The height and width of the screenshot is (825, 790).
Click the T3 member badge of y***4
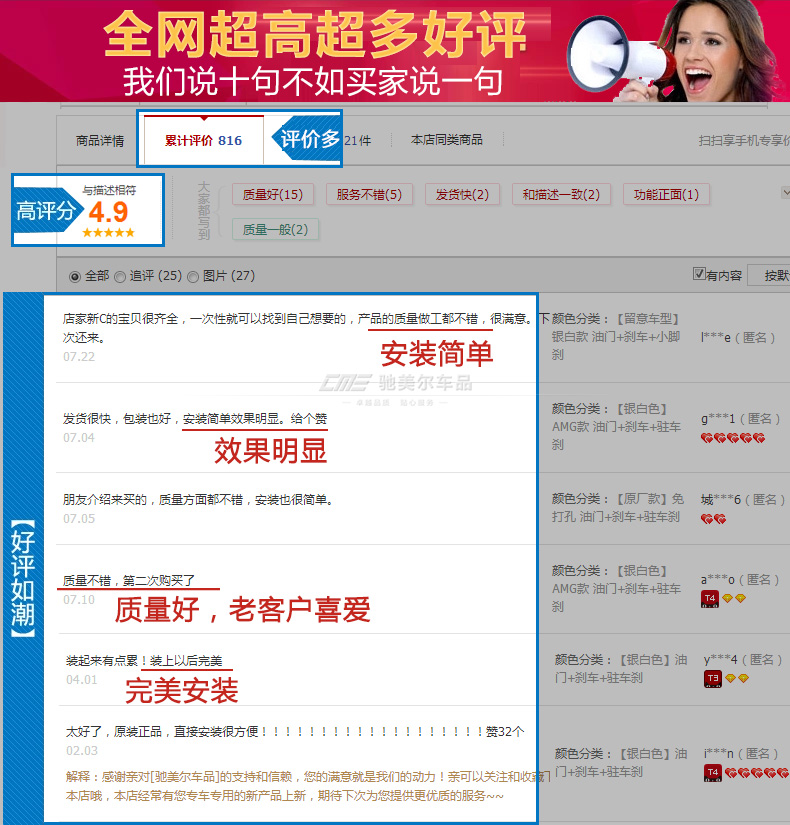[713, 678]
